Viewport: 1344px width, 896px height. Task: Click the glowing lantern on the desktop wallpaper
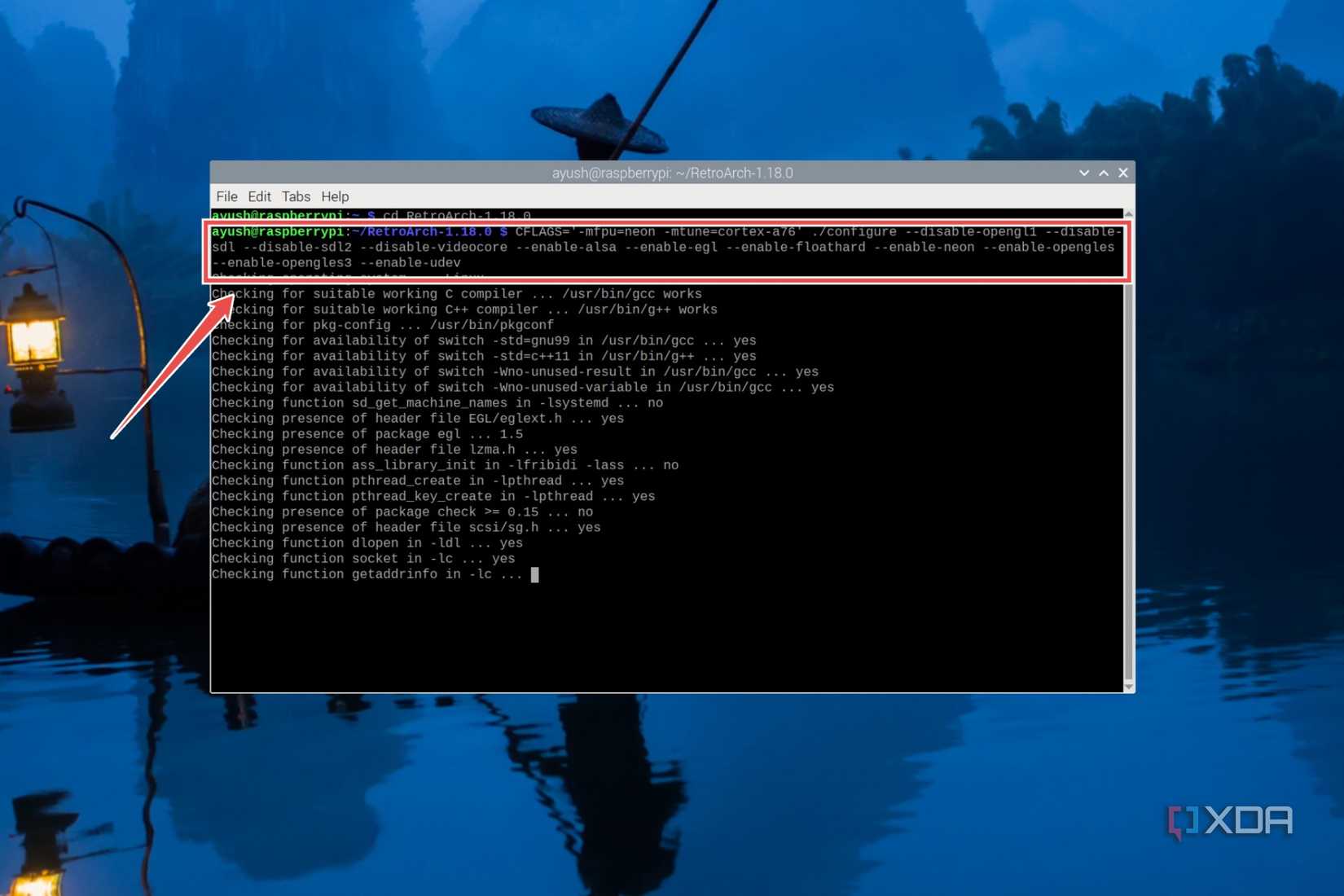[34, 338]
